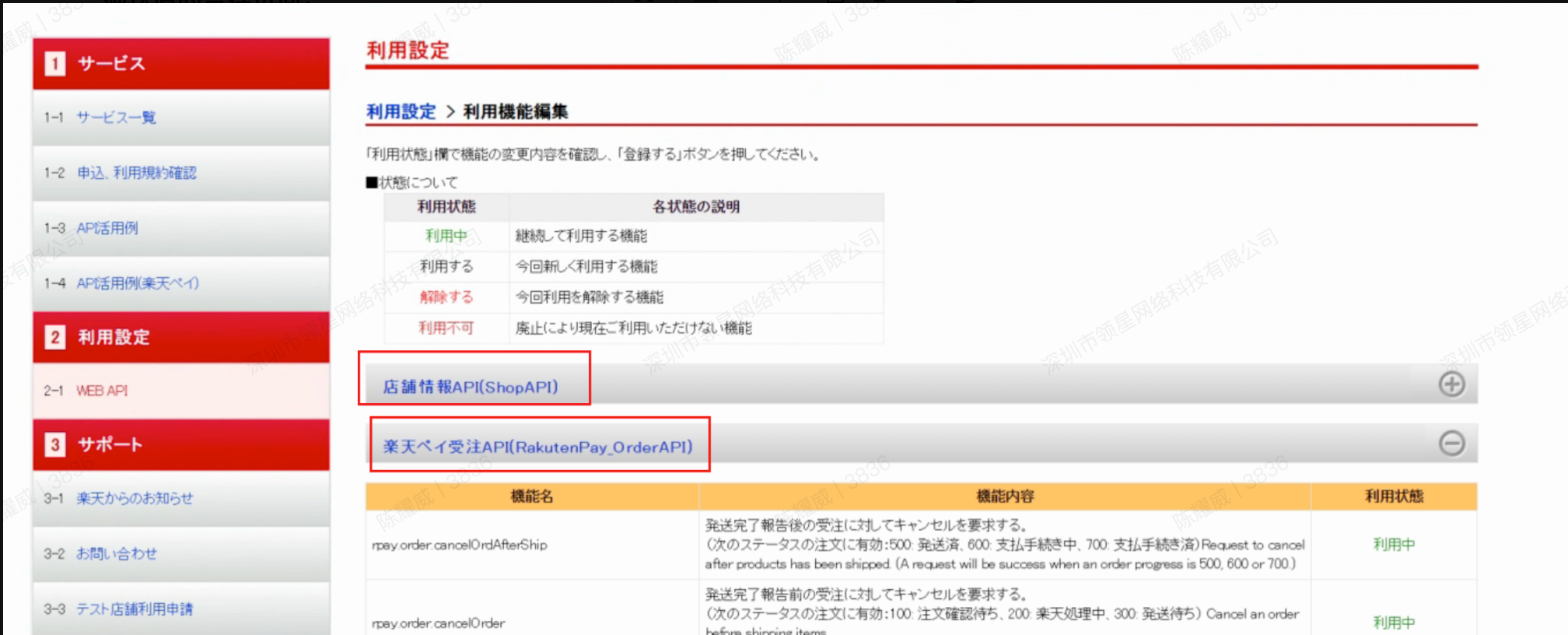Screen dimensions: 1568x635
Task: Click 利用する in status legend table
Action: (x=446, y=266)
